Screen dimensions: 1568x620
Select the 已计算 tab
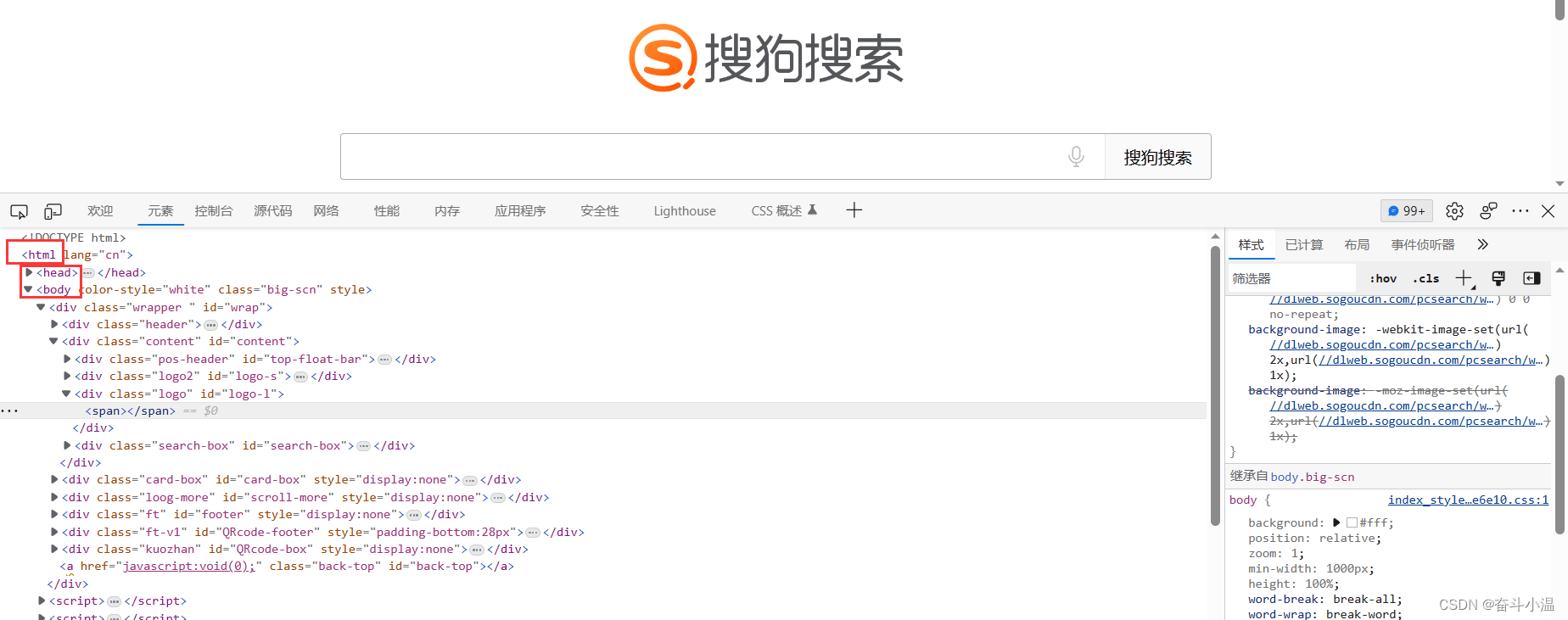click(1304, 244)
